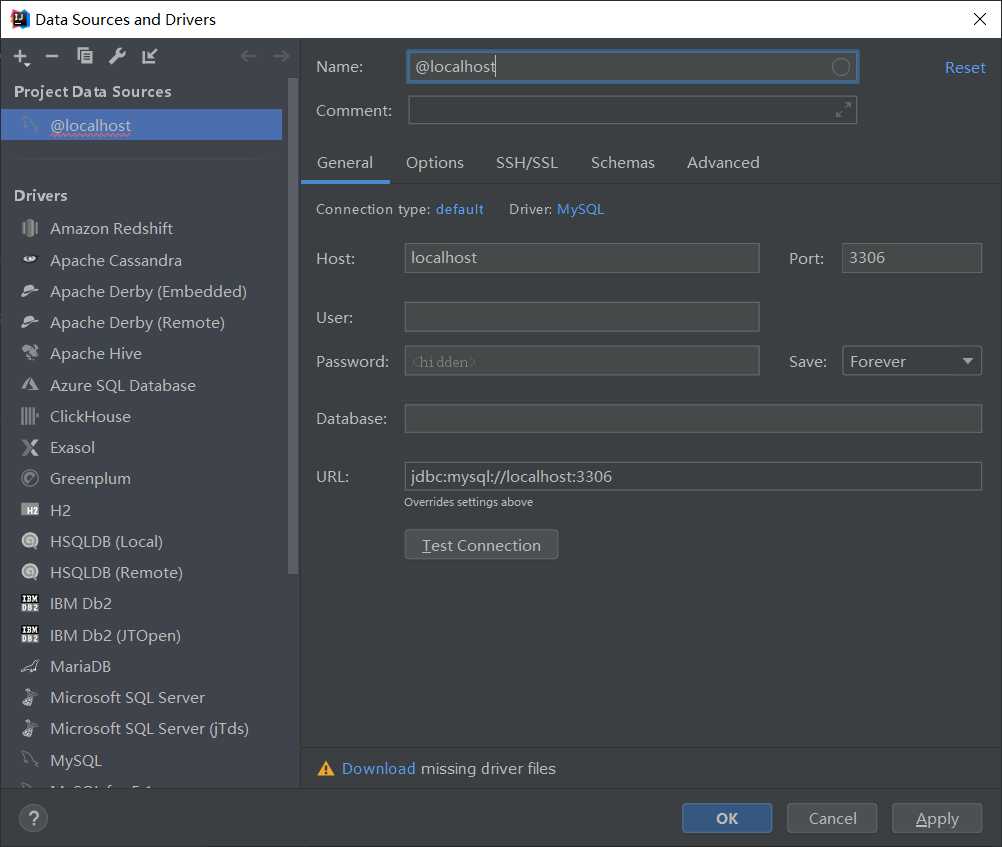Open the Advanced tab

(x=723, y=162)
